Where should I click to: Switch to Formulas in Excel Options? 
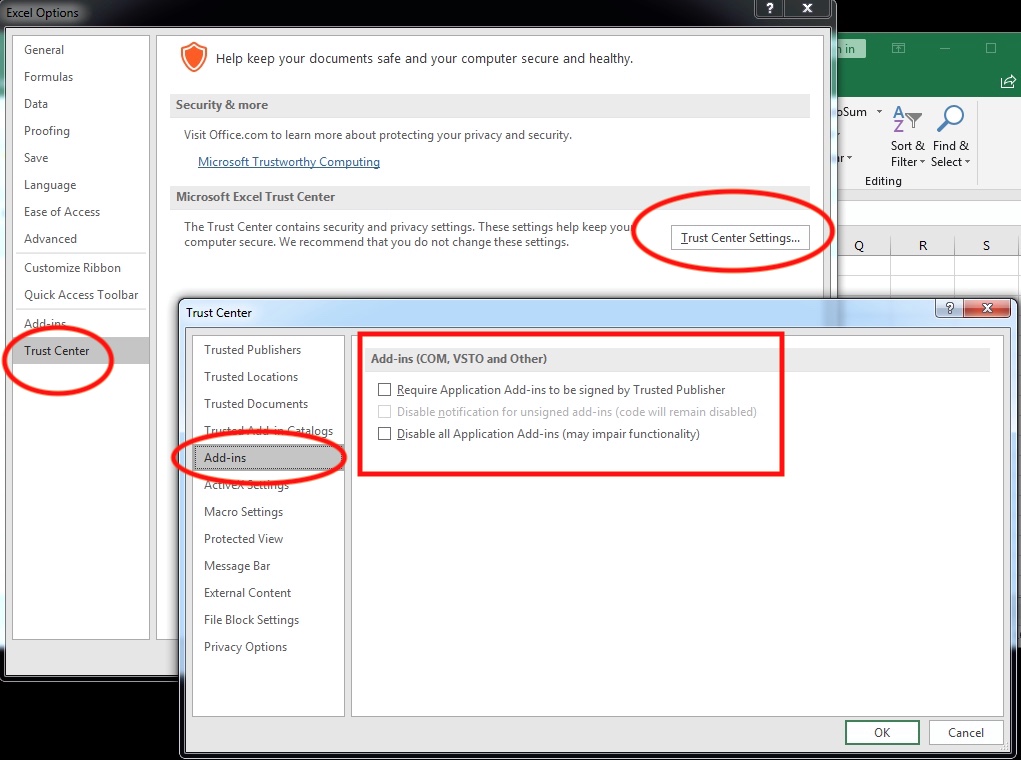(48, 77)
